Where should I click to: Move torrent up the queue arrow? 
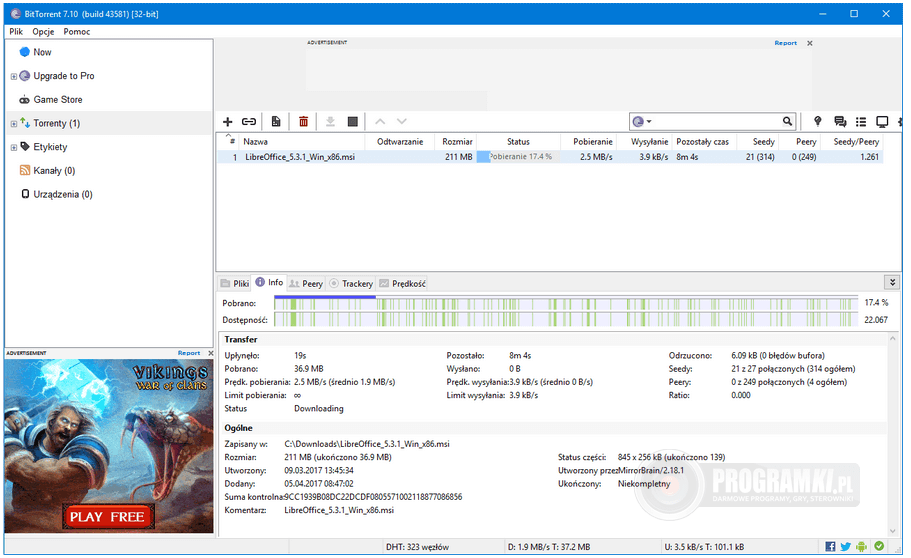pyautogui.click(x=380, y=121)
